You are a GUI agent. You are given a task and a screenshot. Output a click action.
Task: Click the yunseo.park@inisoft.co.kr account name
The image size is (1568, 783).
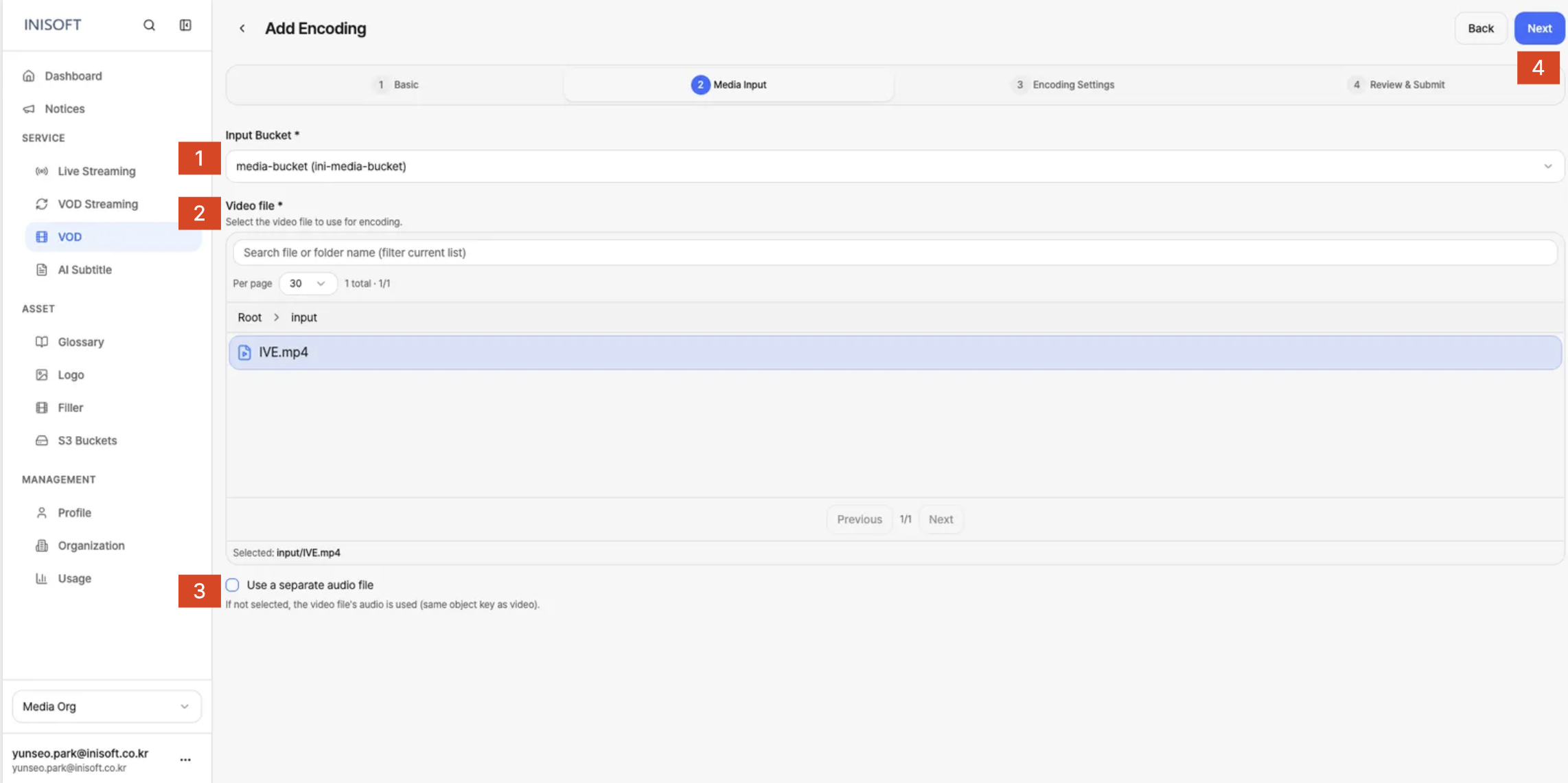point(80,753)
